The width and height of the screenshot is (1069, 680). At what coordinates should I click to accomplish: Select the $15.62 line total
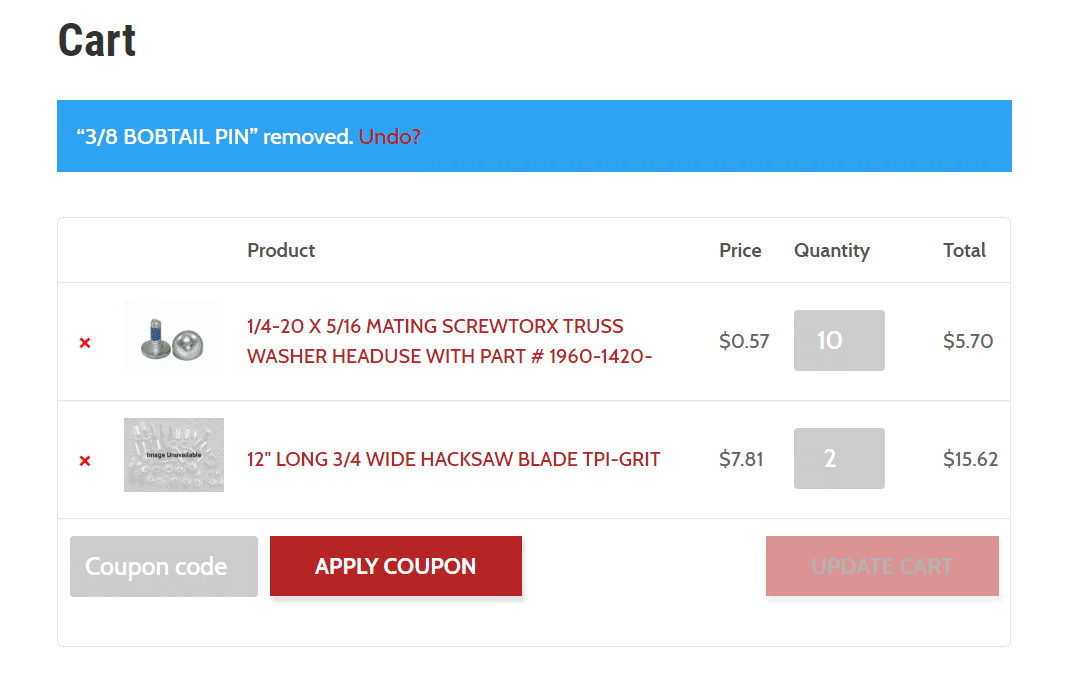[x=970, y=459]
